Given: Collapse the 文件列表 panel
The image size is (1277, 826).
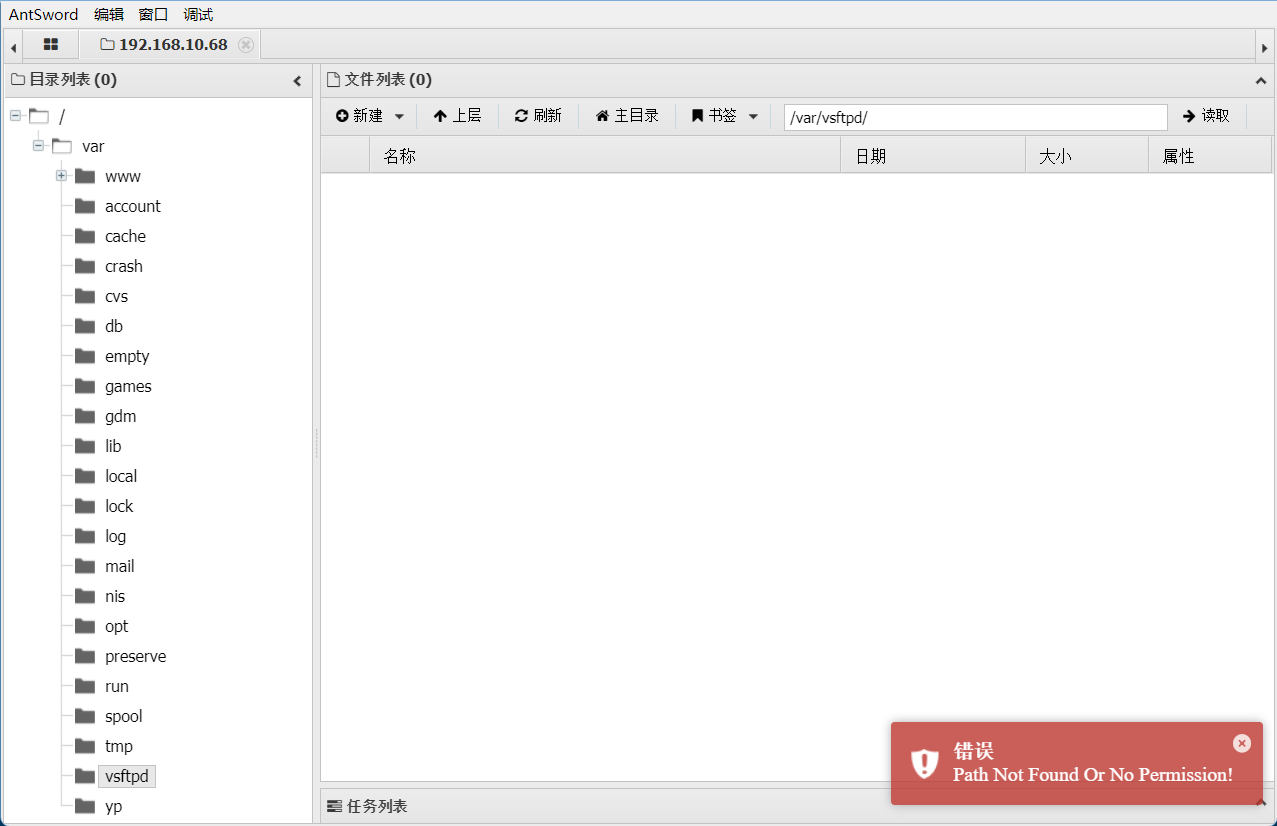Looking at the screenshot, I should click(1260, 81).
